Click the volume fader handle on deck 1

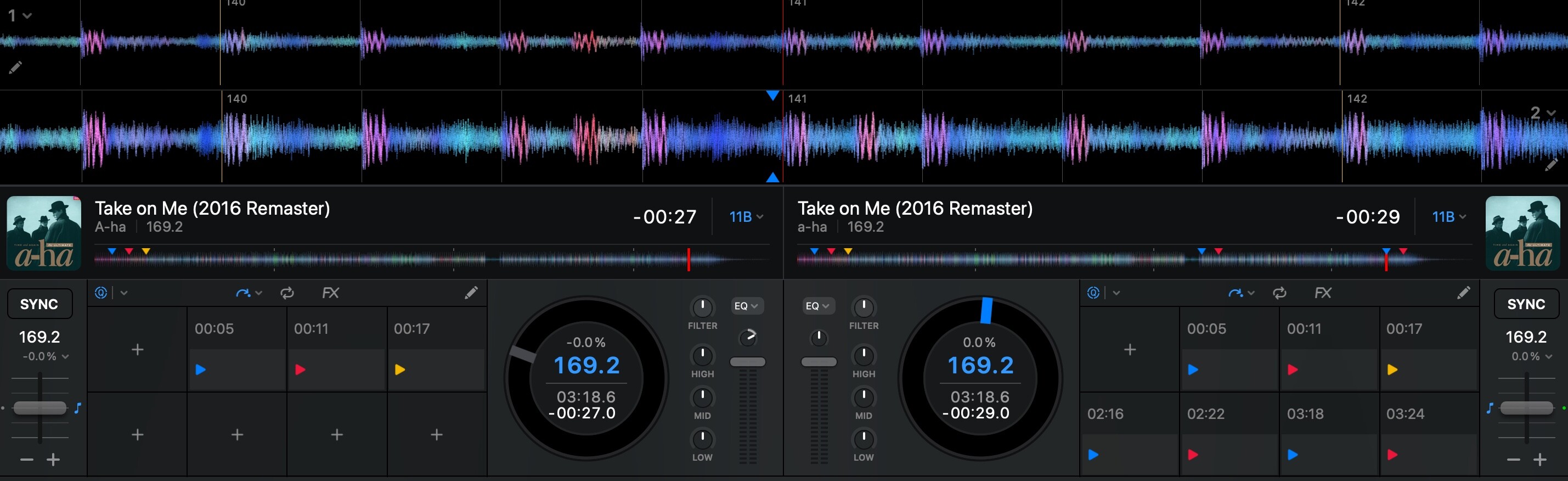(747, 362)
